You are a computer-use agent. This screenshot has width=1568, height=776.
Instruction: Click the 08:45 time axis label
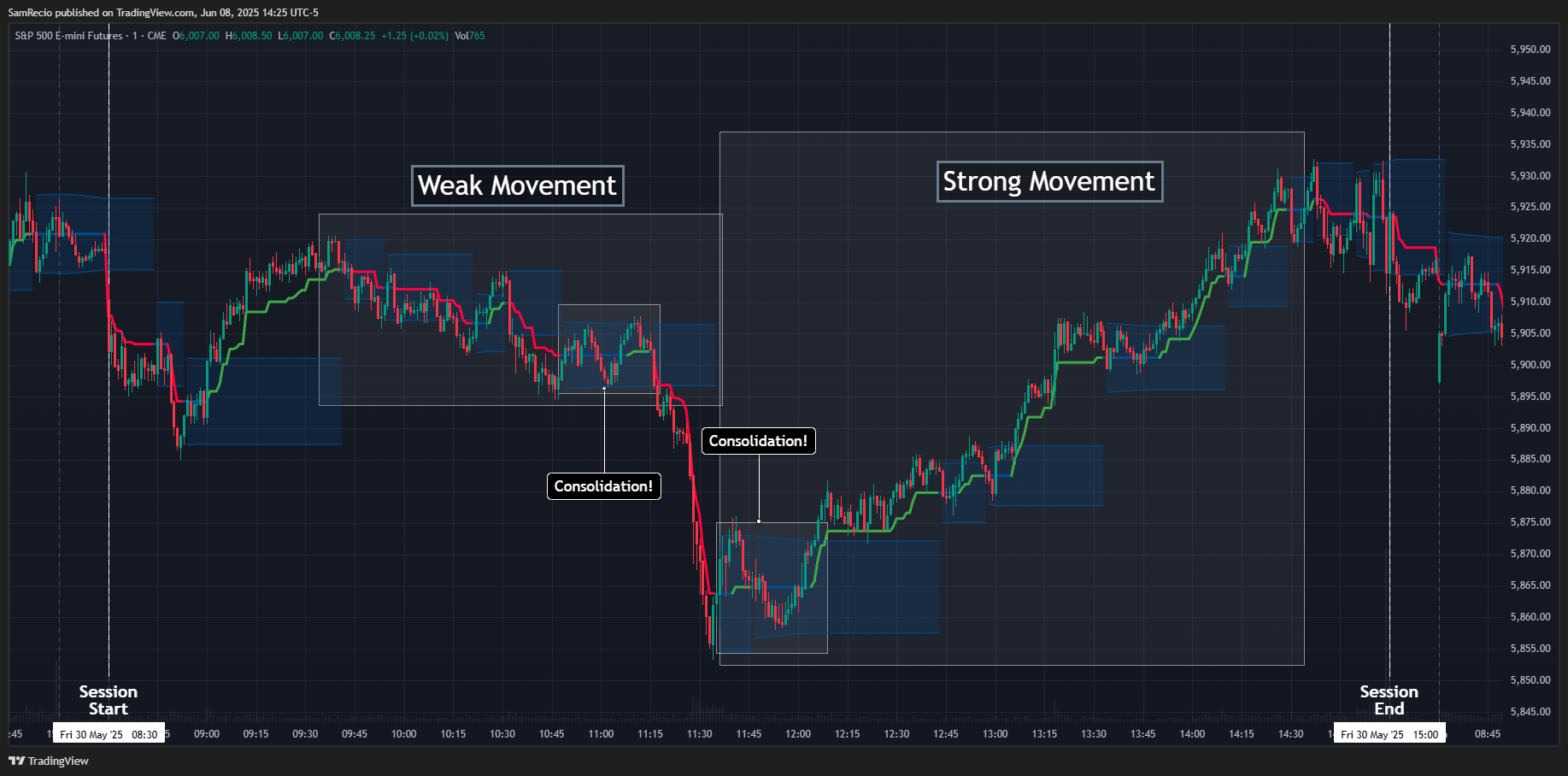(x=1488, y=734)
